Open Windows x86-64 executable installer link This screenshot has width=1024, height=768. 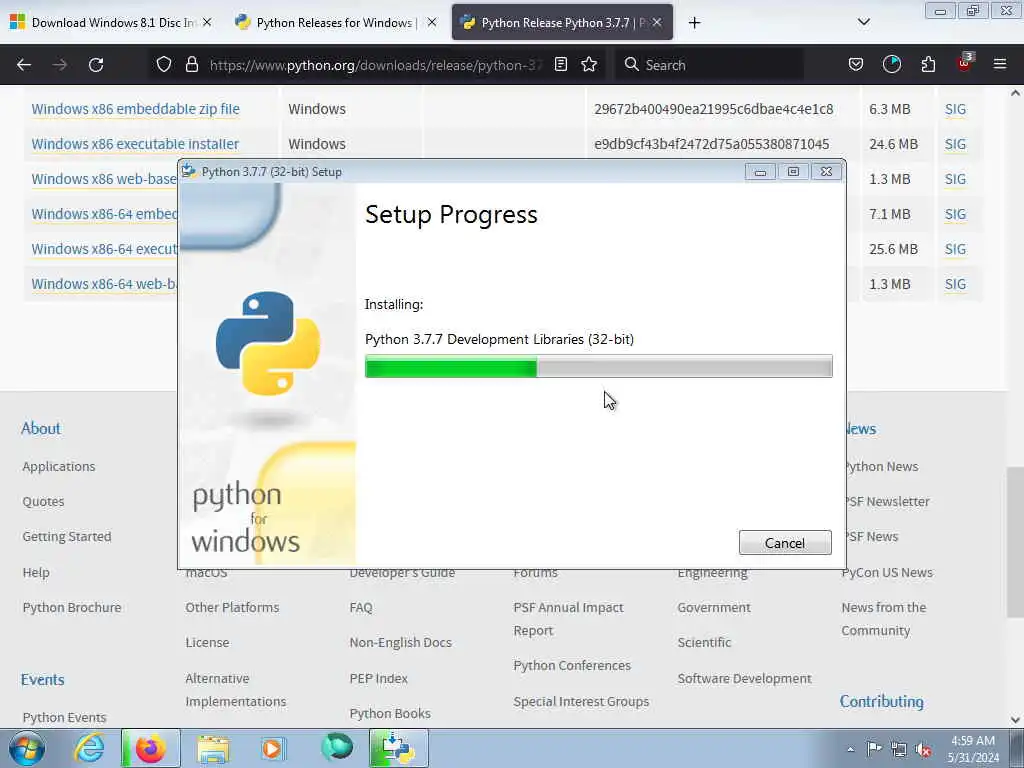104,249
